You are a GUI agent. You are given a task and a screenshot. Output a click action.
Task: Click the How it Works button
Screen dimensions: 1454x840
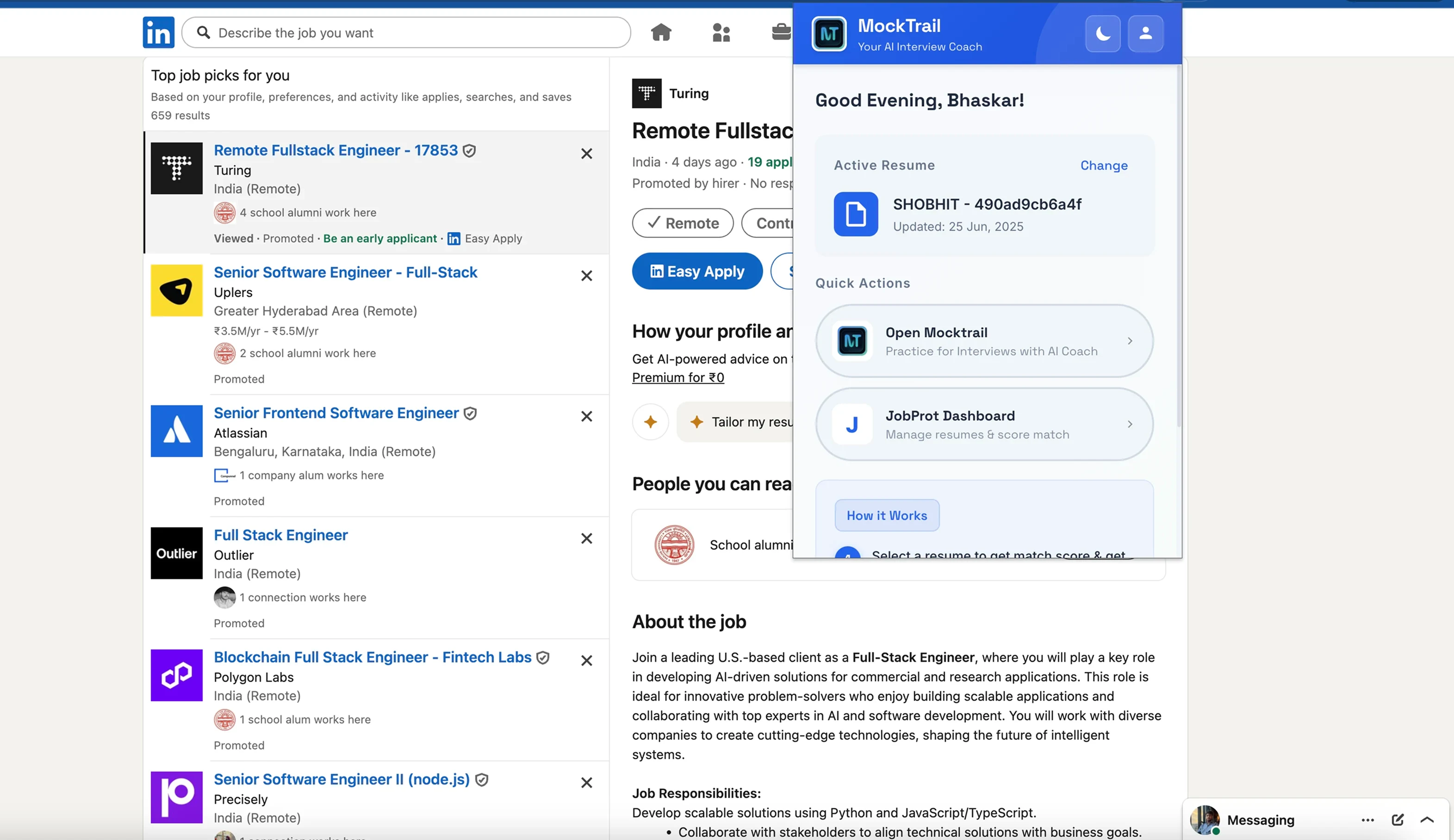point(887,516)
